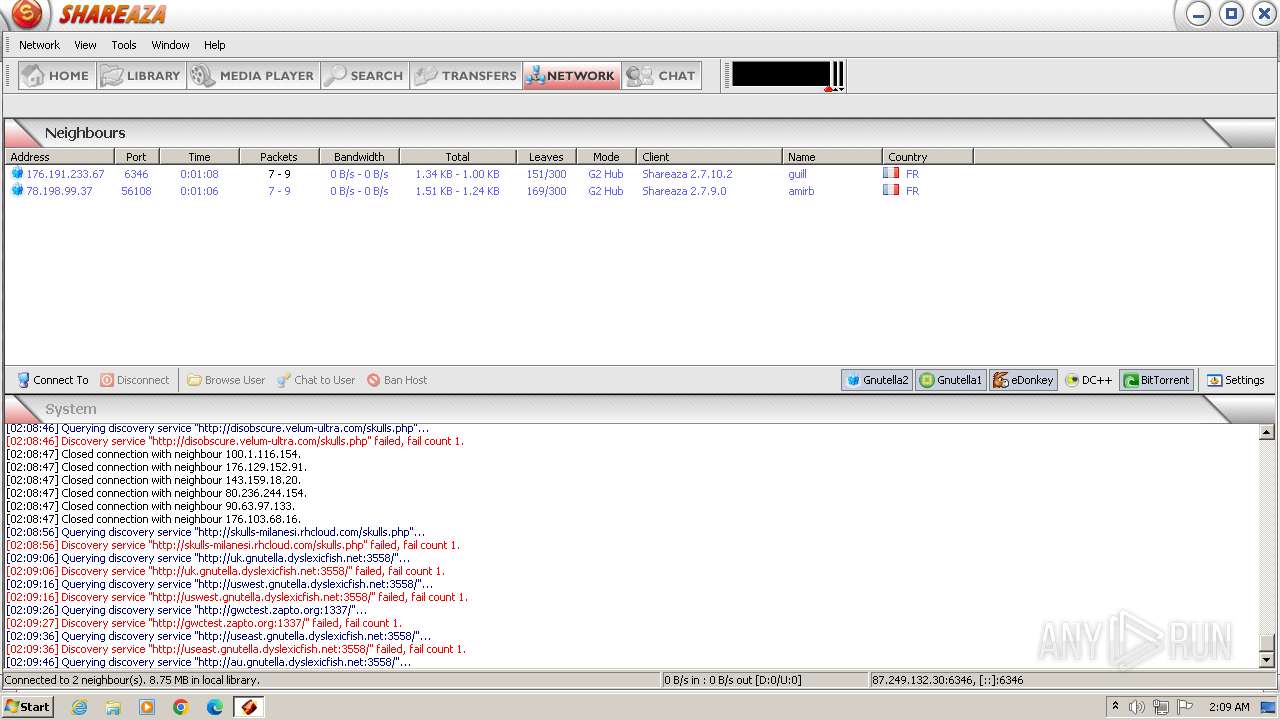
Task: Sort by Country column header
Action: pos(928,157)
